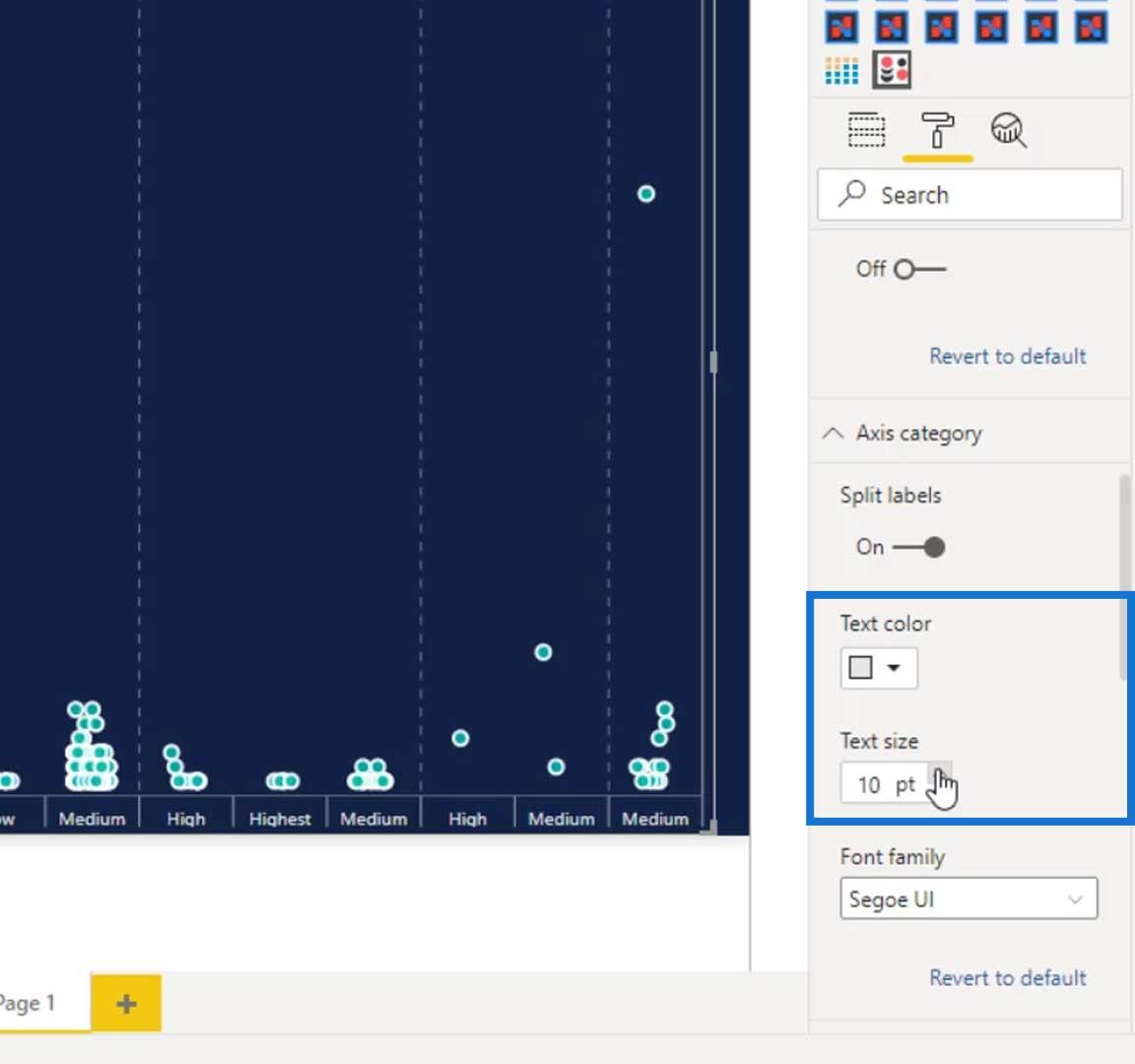This screenshot has width=1135, height=1064.
Task: Add a new page with plus button
Action: [x=126, y=1003]
